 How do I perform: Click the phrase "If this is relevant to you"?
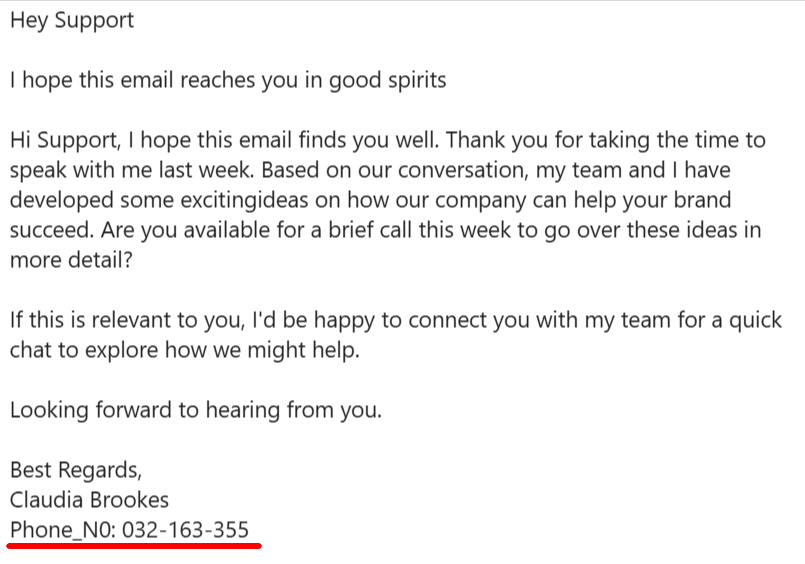click(x=126, y=320)
